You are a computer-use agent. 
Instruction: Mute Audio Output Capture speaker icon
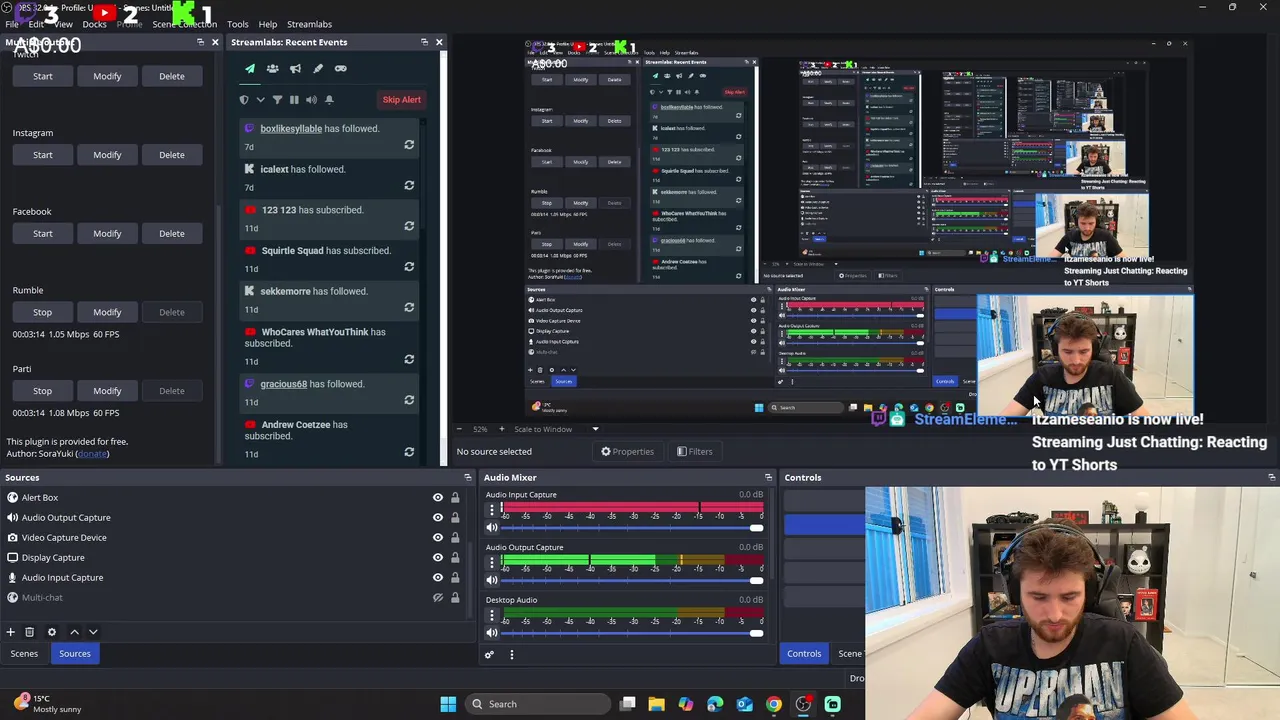point(491,580)
